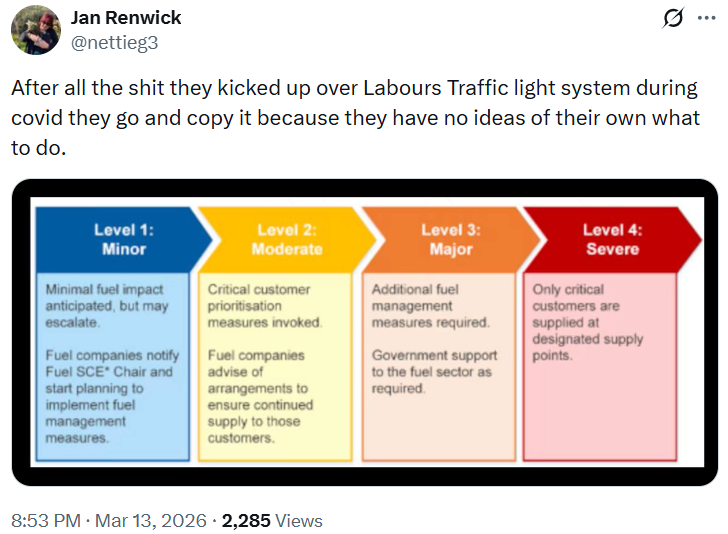Click the 'Critical customer prioritisation measures invoked' text
728x534 pixels.
tap(265, 306)
